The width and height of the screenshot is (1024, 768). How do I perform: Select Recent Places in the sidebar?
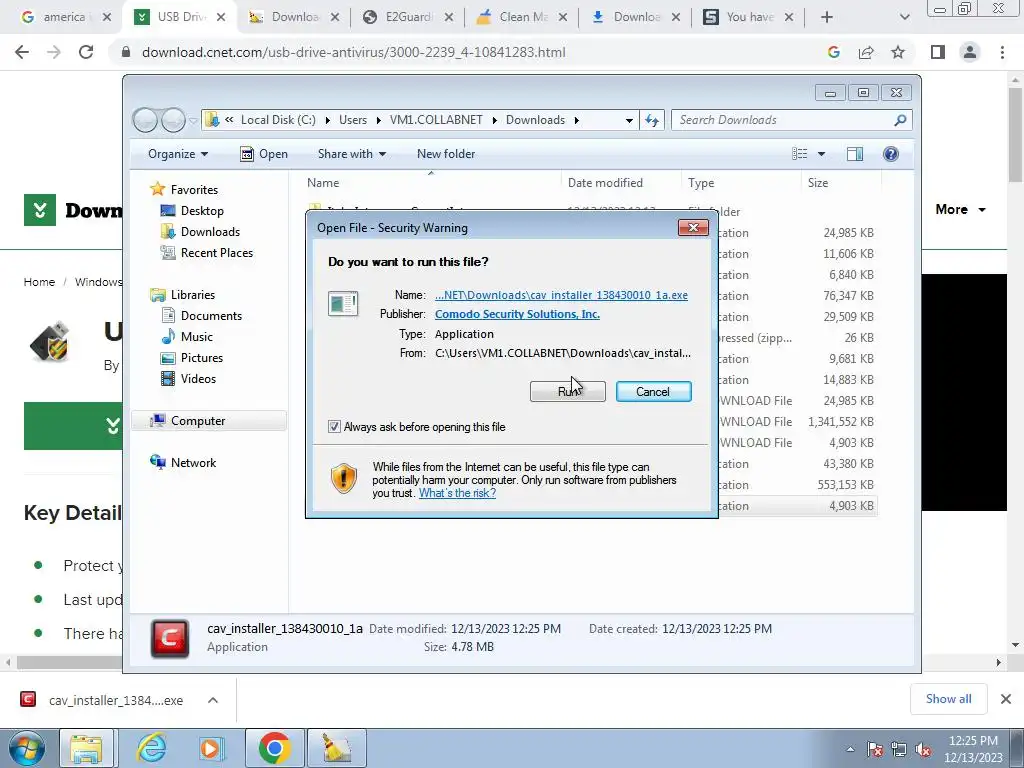217,253
